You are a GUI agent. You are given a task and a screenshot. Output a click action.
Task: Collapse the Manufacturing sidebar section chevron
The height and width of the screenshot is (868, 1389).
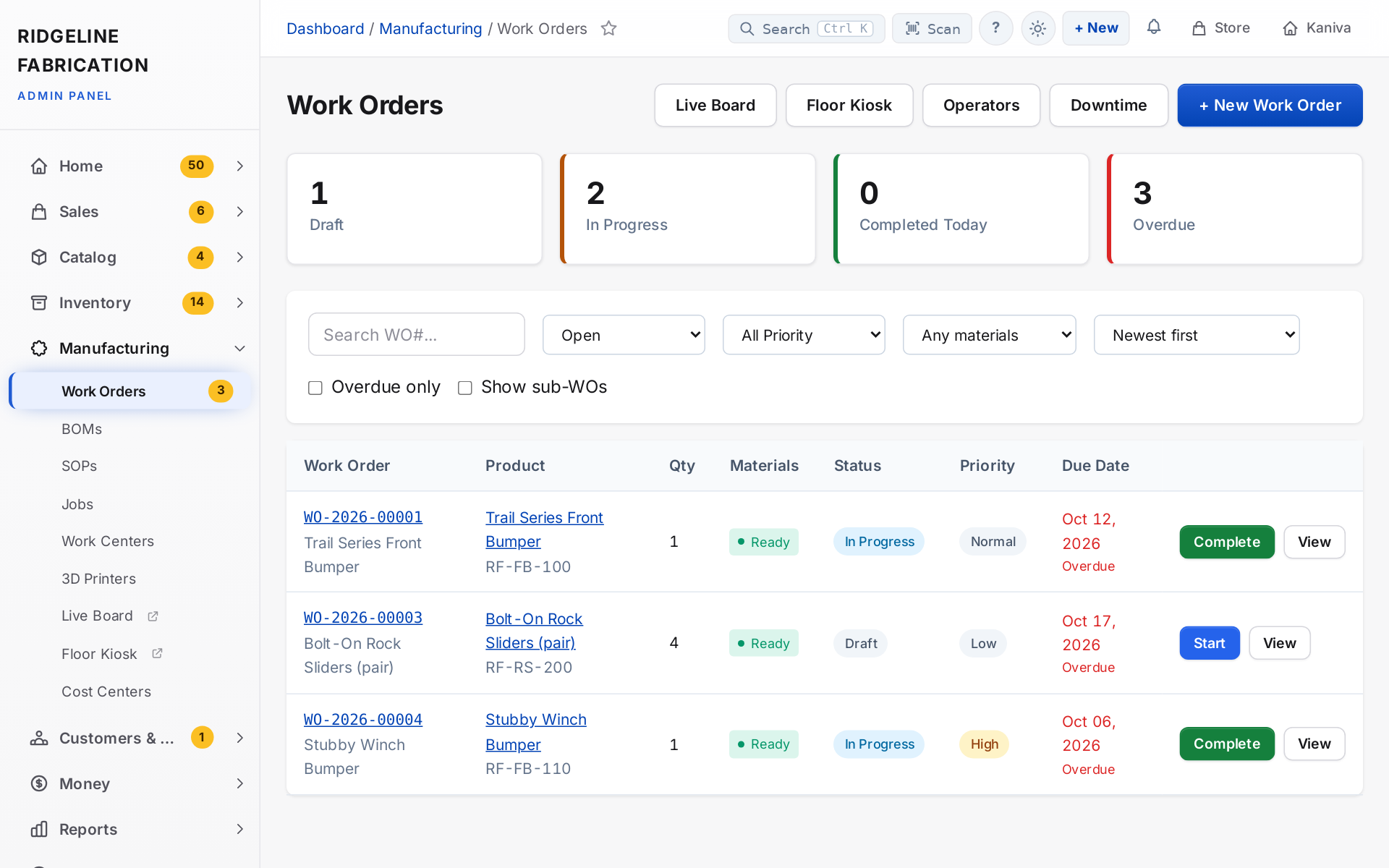coord(239,348)
